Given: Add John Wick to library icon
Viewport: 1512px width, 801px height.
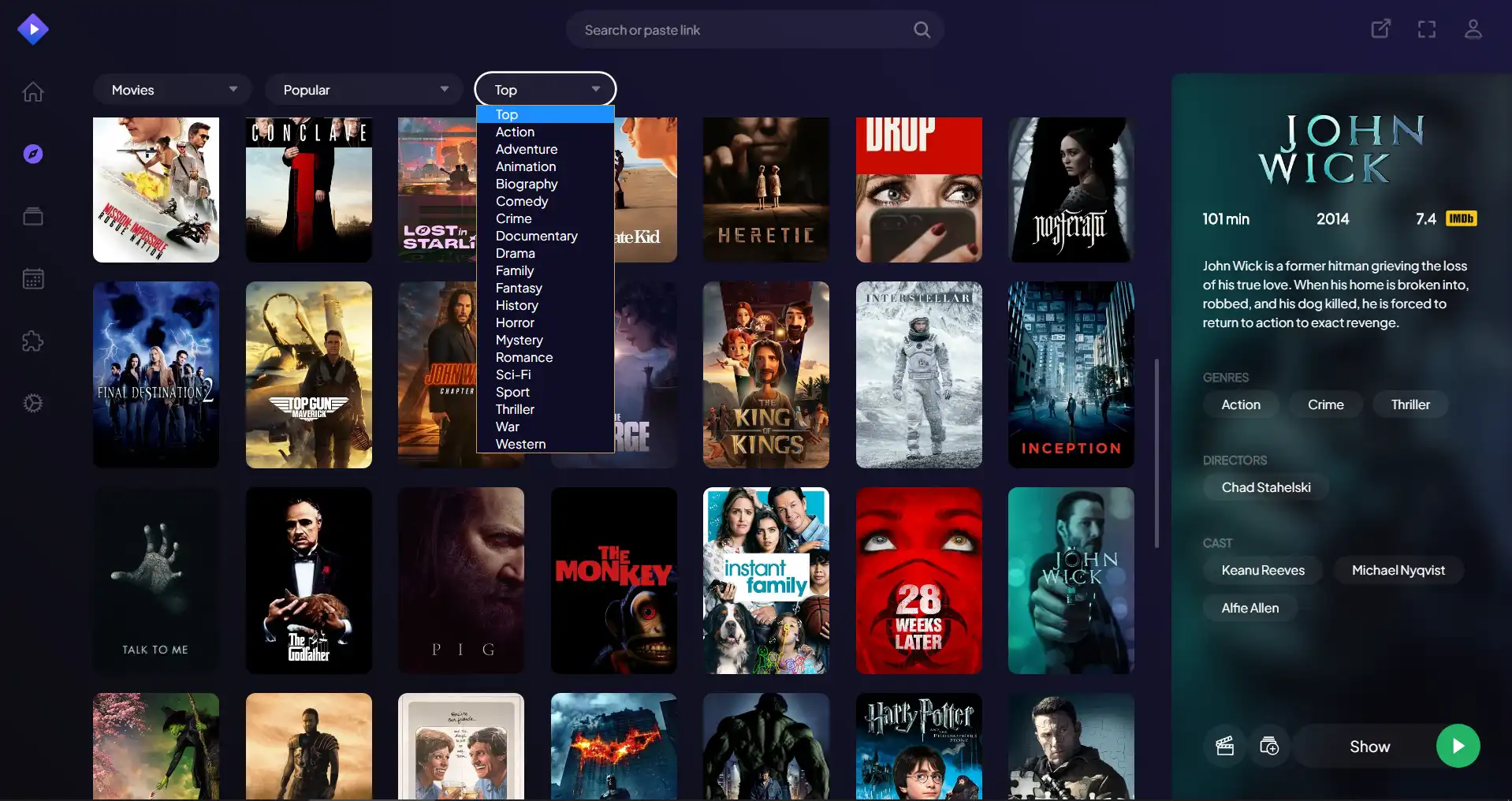Looking at the screenshot, I should [x=1269, y=746].
